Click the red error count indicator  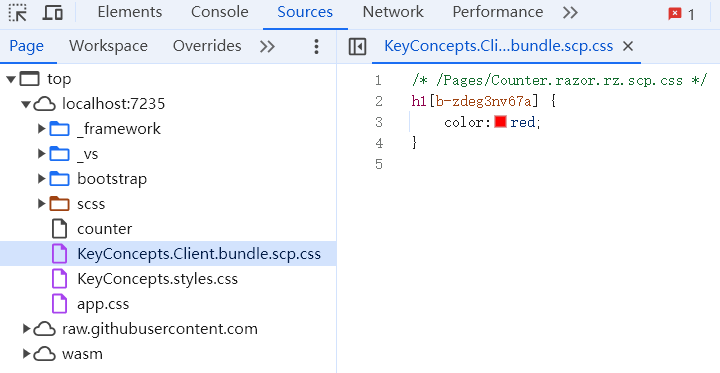pos(681,15)
